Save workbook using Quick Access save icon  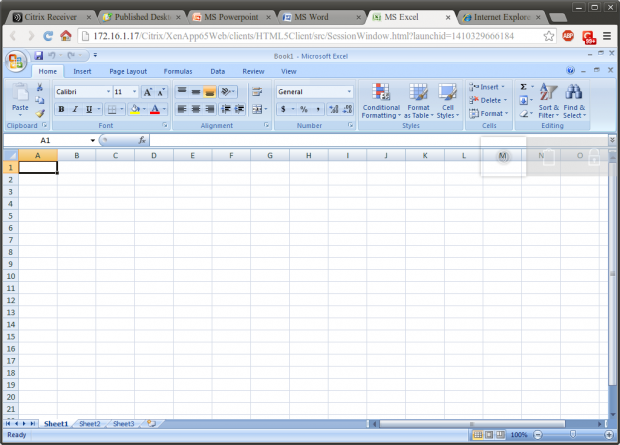(x=38, y=56)
